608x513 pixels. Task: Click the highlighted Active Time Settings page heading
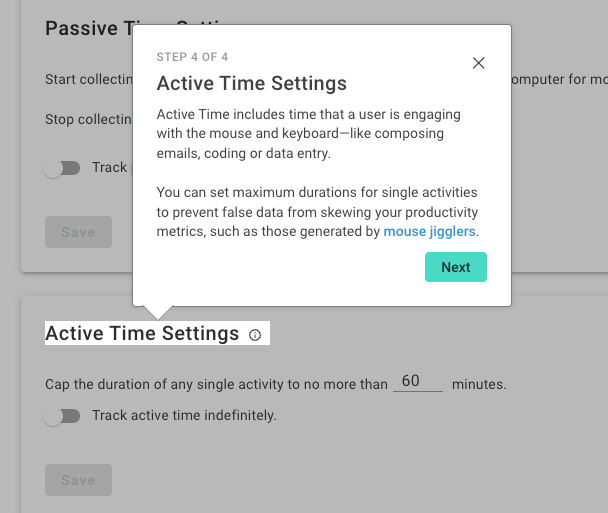point(142,333)
